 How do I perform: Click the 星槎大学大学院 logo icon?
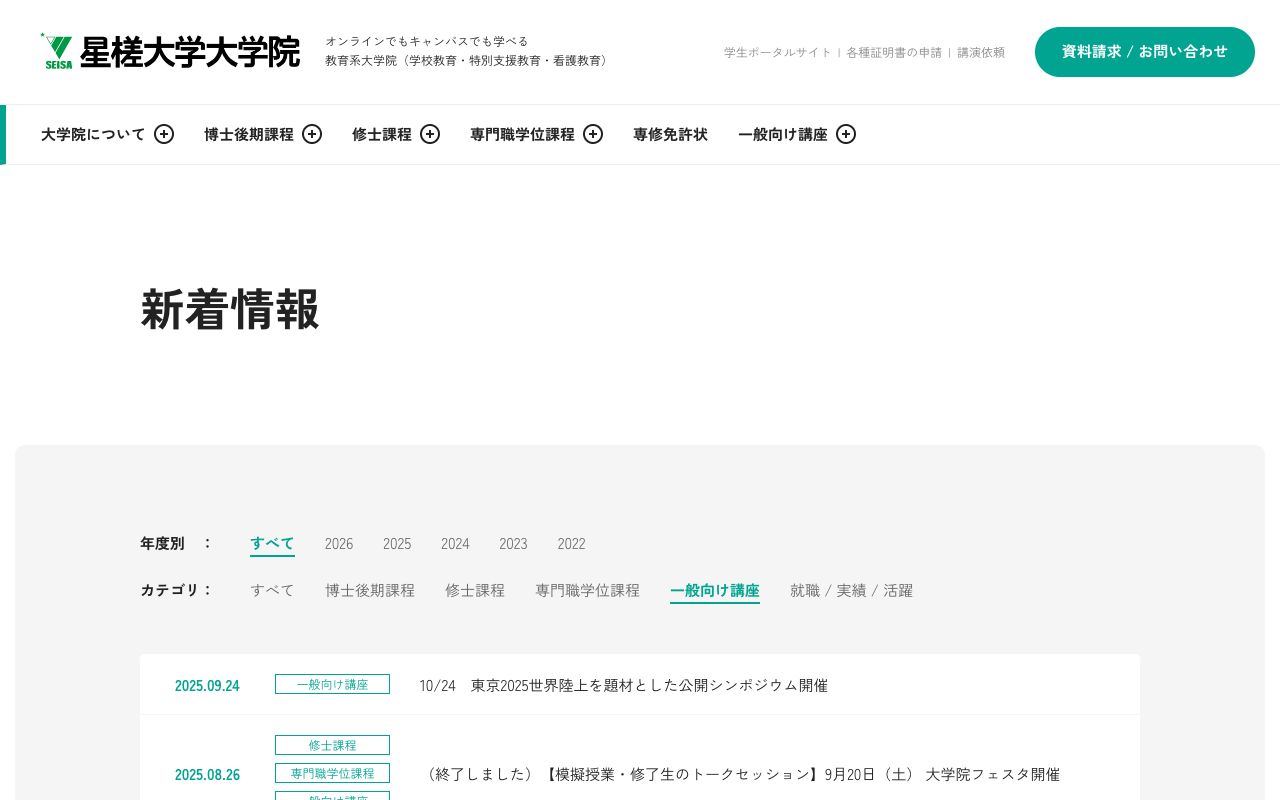[57, 50]
